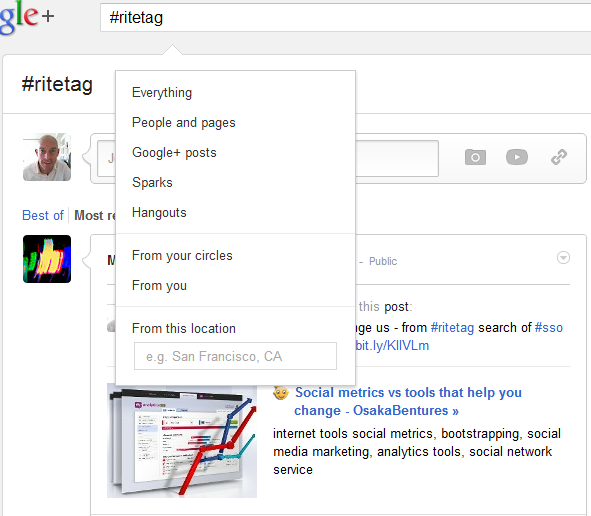The image size is (591, 516).
Task: Add link with the chain icon
Action: 559,157
